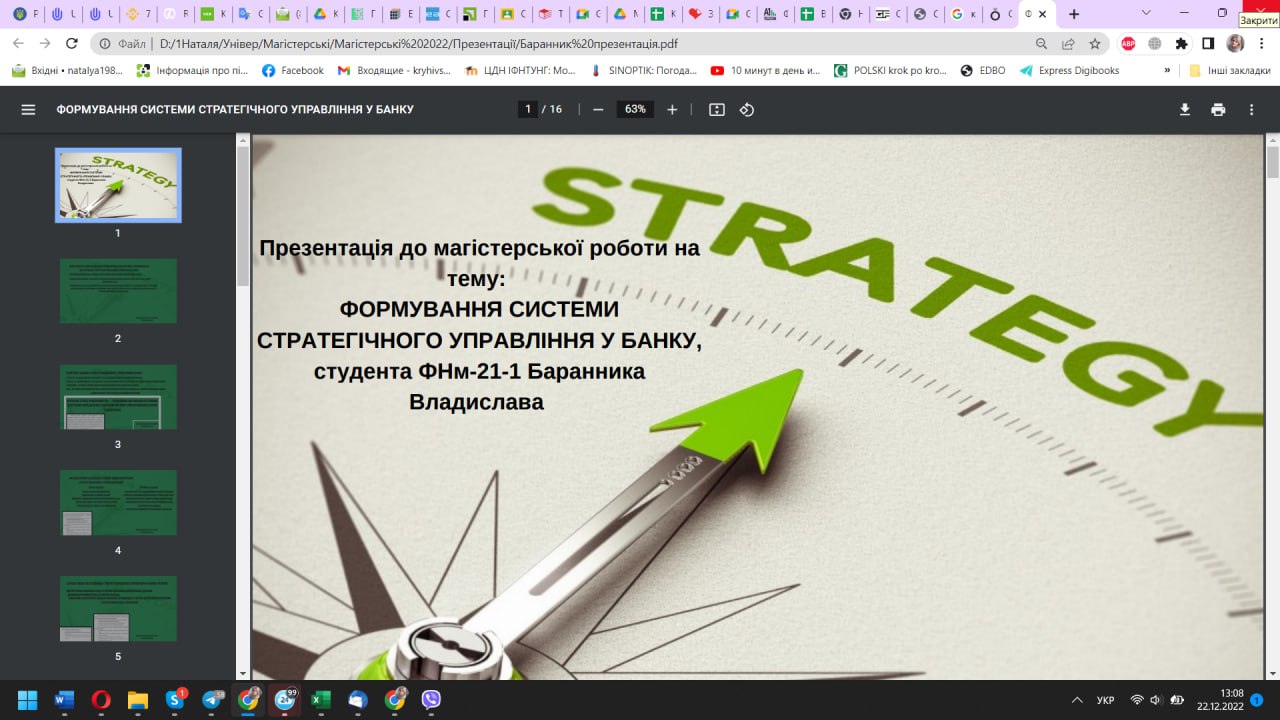1280x720 pixels.
Task: Open the PDF viewer three-dot options icon
Action: tap(1251, 109)
